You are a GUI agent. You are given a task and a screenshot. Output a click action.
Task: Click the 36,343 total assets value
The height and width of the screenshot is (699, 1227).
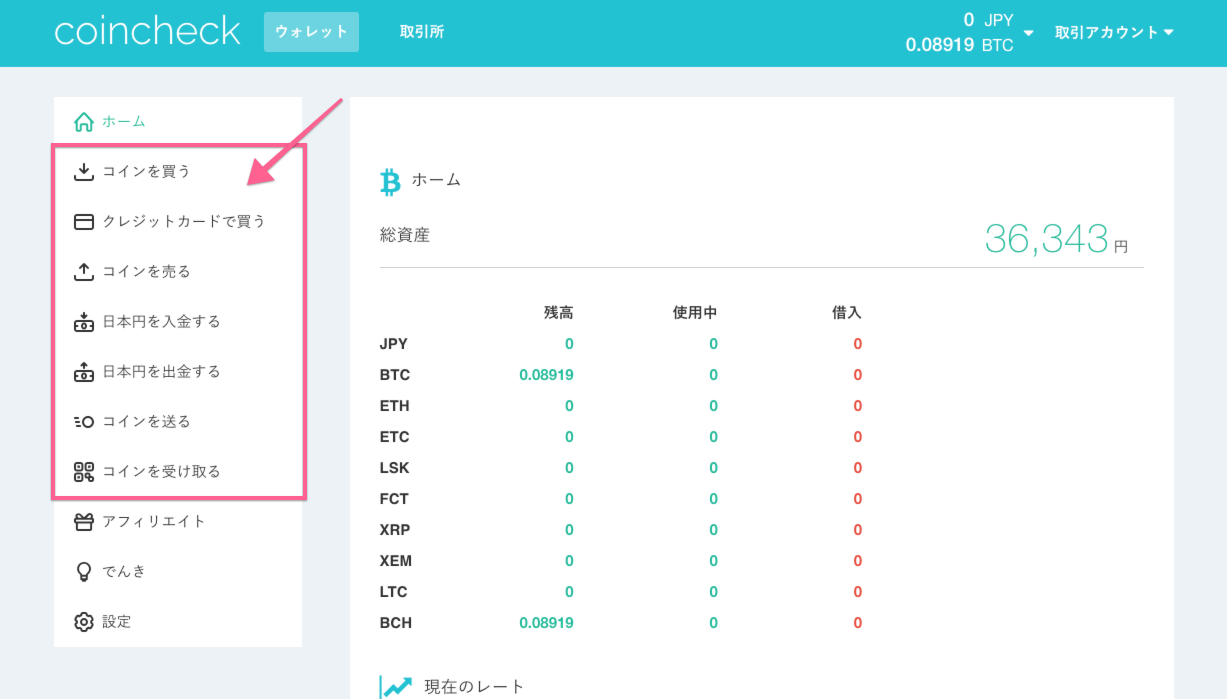[1046, 239]
